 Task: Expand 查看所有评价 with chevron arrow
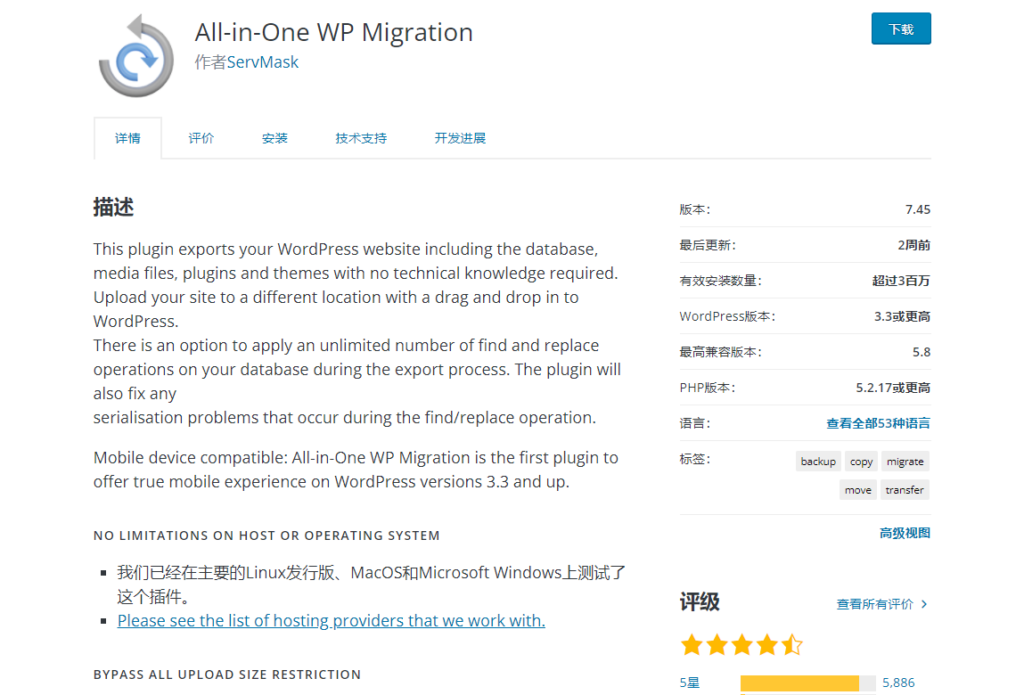coord(882,604)
